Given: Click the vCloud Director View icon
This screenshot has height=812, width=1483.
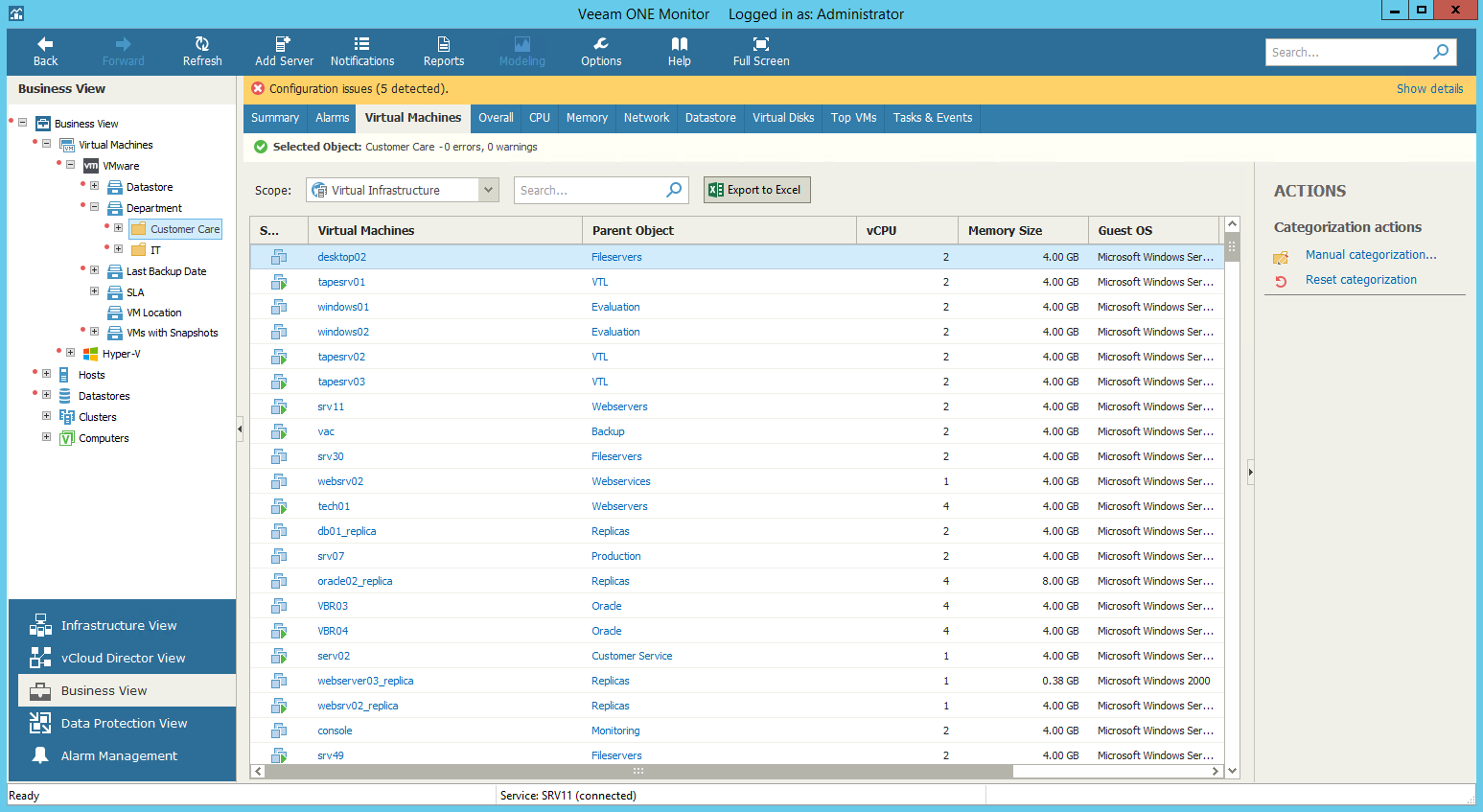Looking at the screenshot, I should [x=40, y=658].
